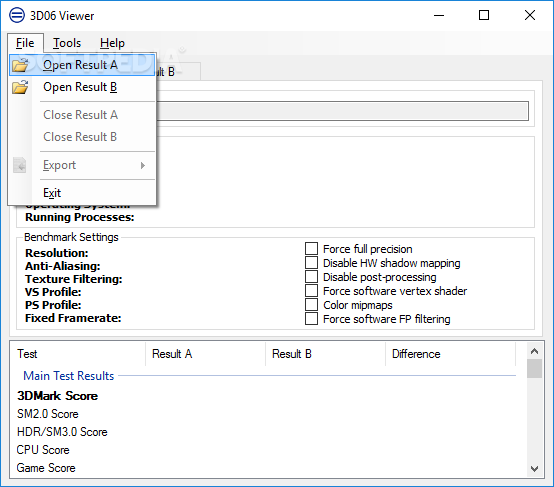Click the Texture Filtering: label
The height and width of the screenshot is (487, 554).
[x=73, y=279]
